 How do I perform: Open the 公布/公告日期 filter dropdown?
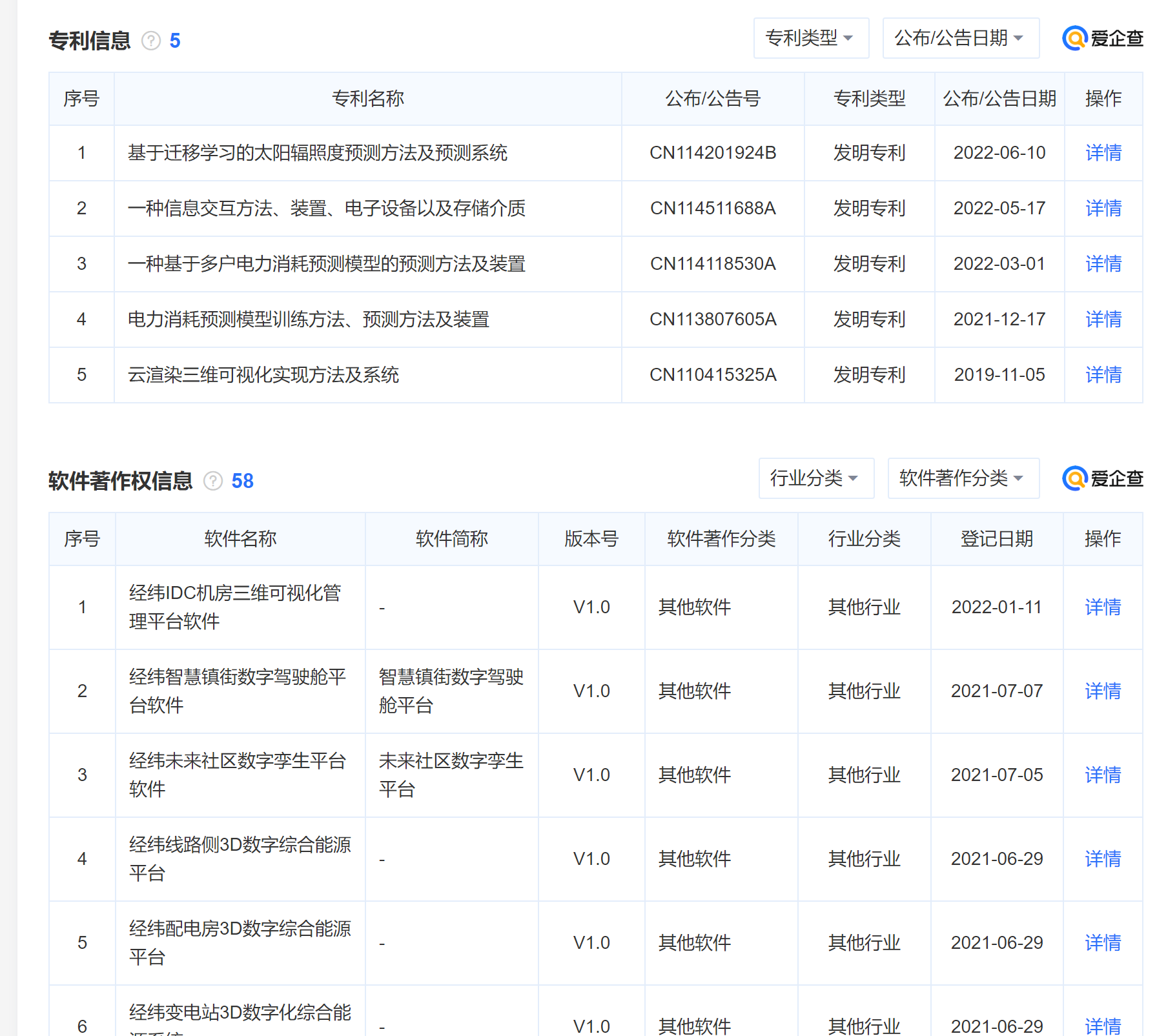961,38
